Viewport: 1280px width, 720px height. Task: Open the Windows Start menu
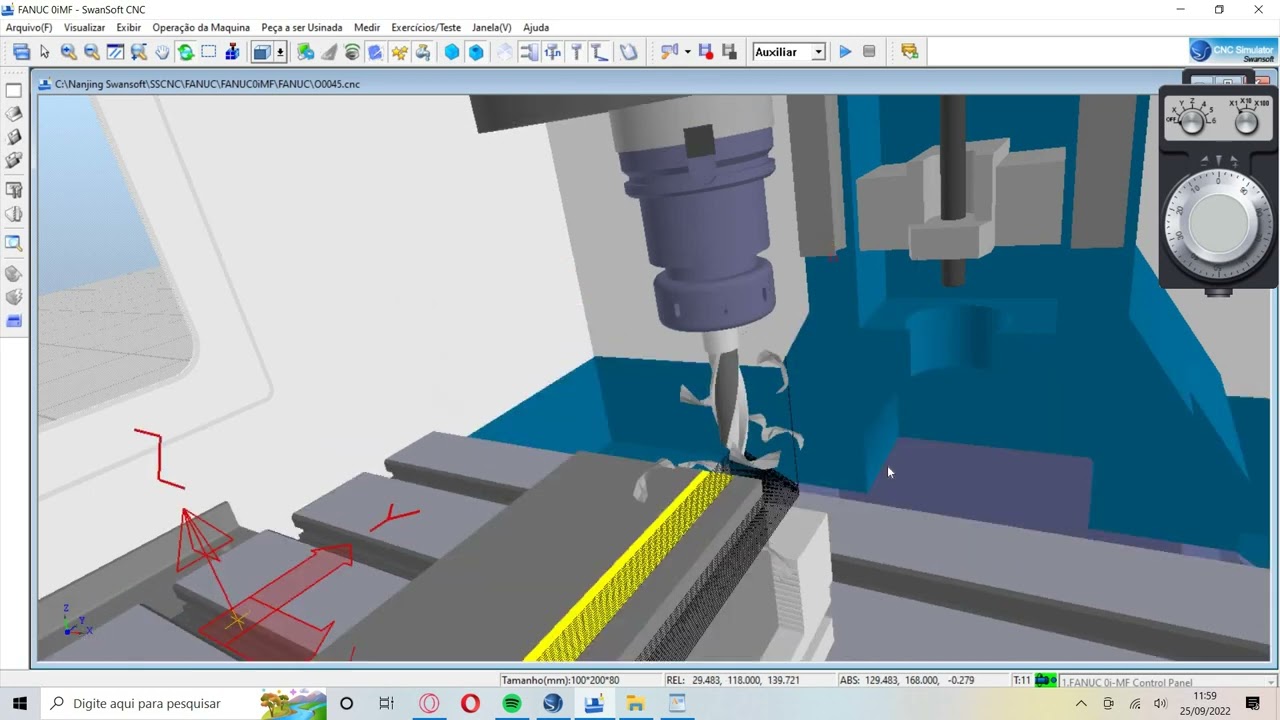click(x=19, y=704)
